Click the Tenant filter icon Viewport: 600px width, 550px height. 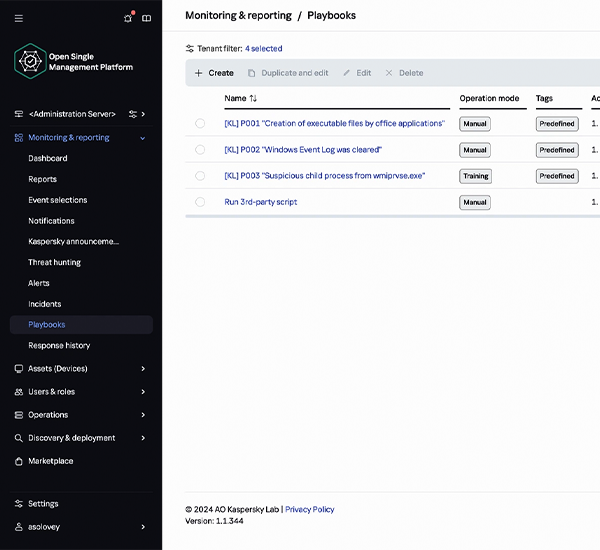(x=189, y=49)
